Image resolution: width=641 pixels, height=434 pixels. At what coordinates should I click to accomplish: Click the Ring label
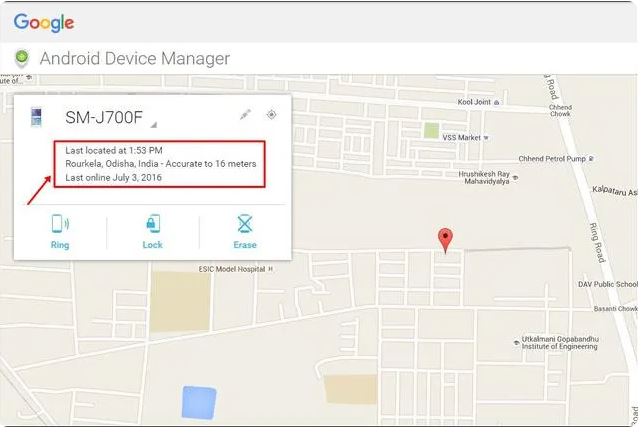point(60,245)
